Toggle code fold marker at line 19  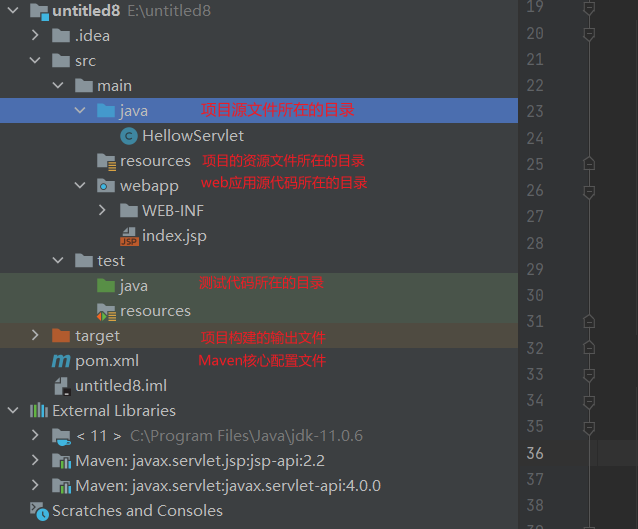coord(589,8)
